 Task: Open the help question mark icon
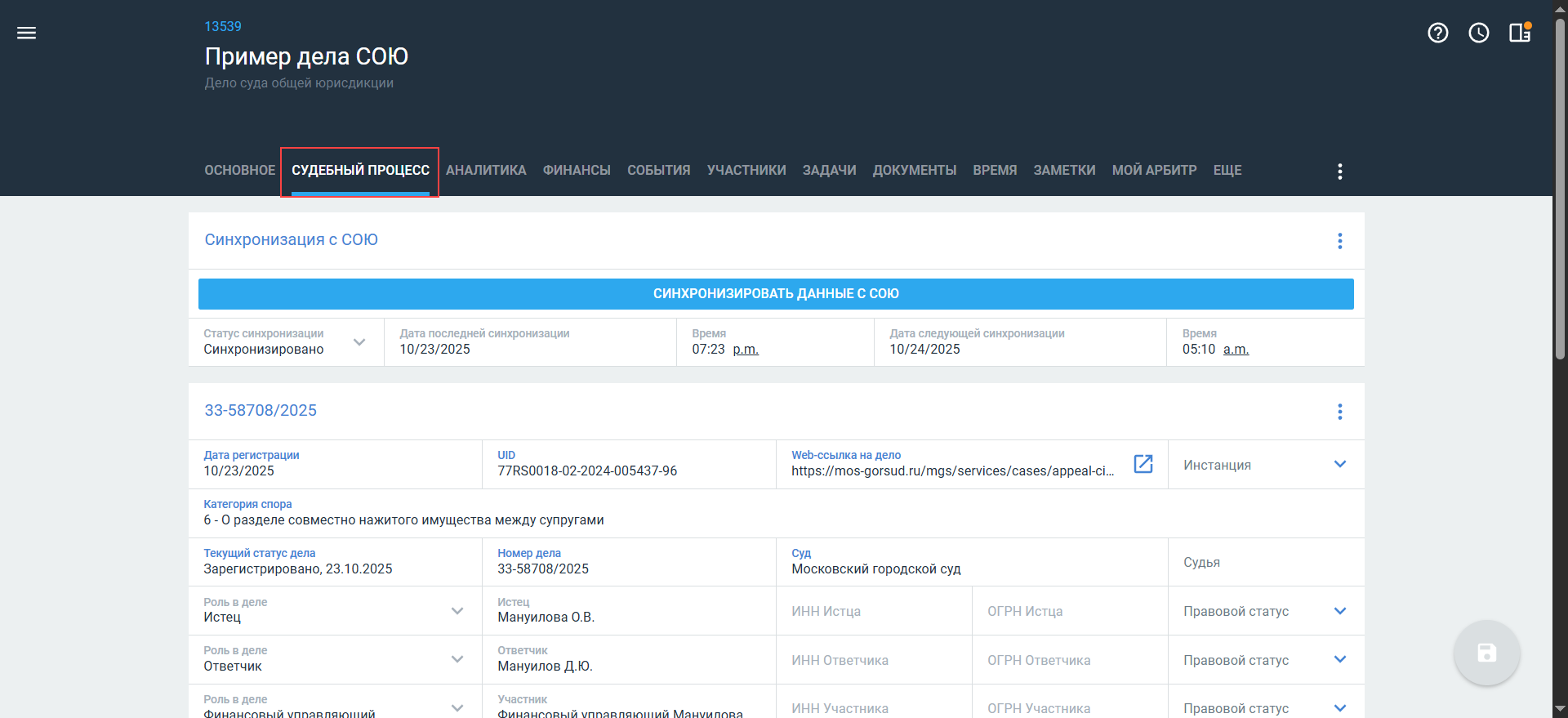[x=1437, y=33]
